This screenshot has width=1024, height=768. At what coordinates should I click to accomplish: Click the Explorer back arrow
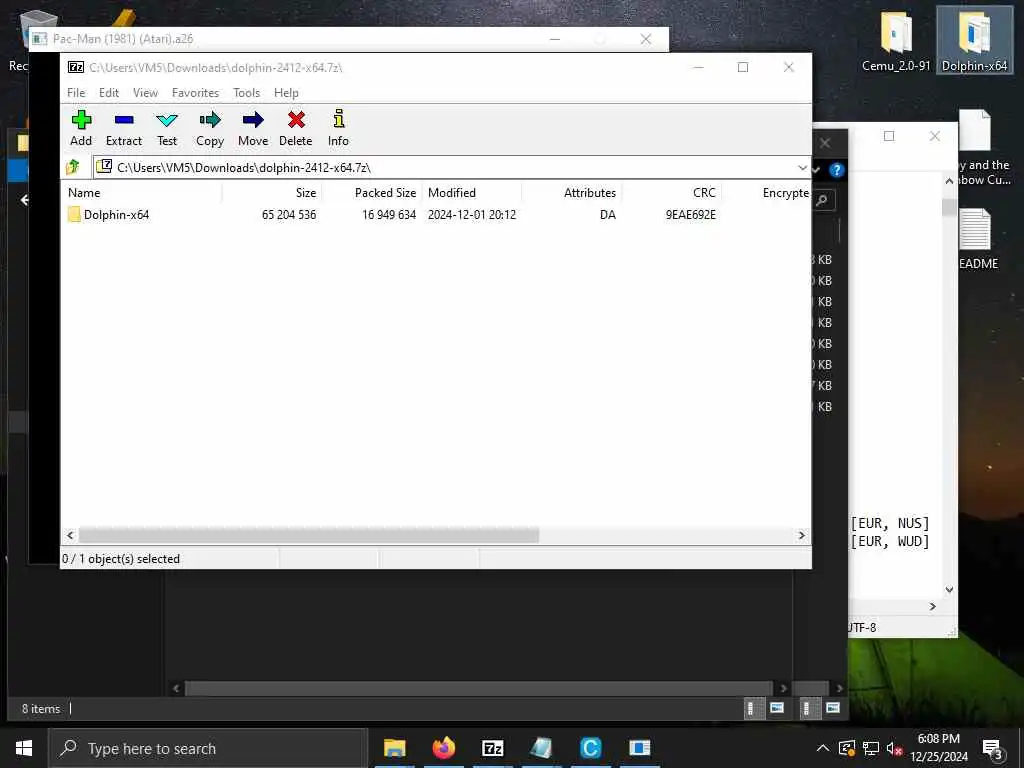(24, 200)
